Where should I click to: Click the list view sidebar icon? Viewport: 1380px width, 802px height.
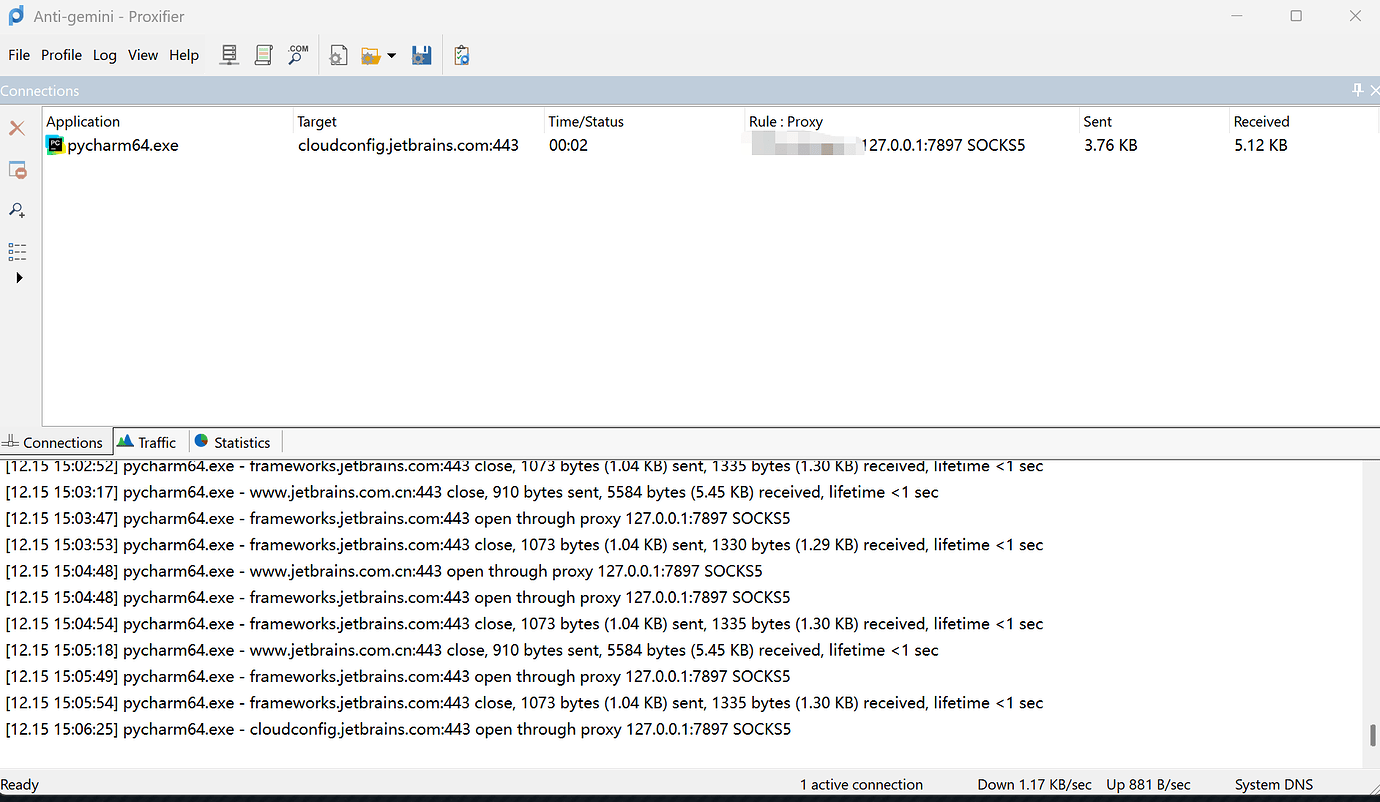coord(17,251)
